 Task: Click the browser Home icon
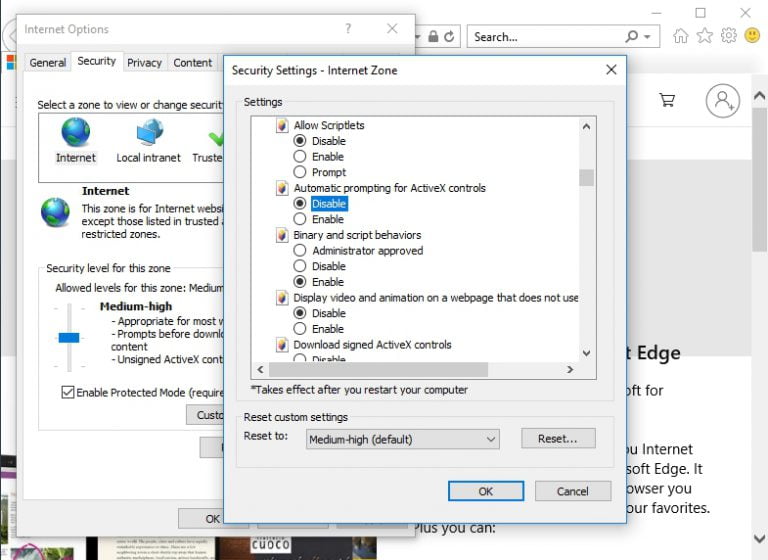680,36
